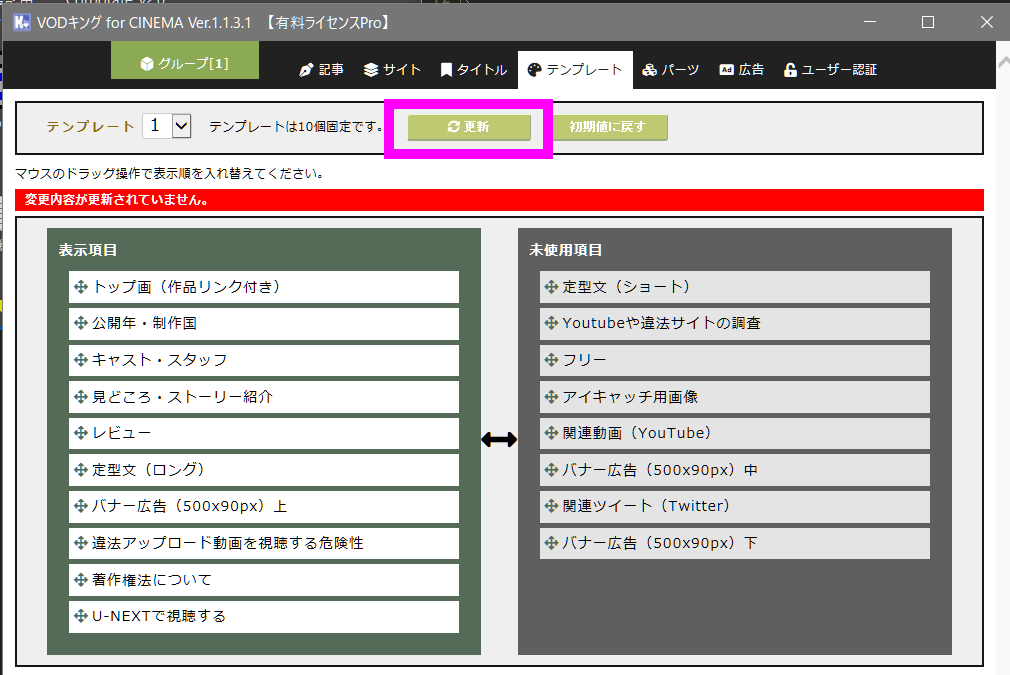1010x675 pixels.
Task: Click the move icon next to フリー item
Action: tap(551, 360)
